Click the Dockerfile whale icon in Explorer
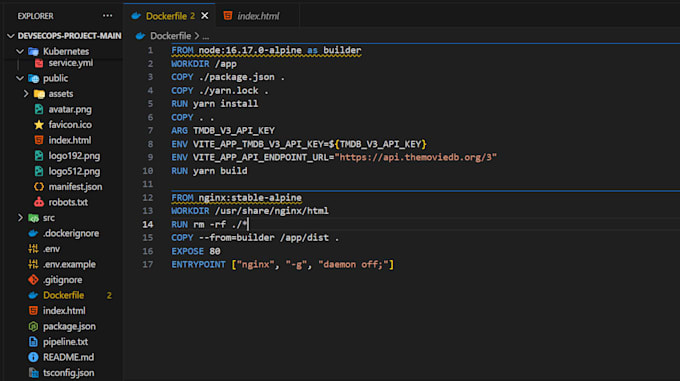 coord(33,296)
